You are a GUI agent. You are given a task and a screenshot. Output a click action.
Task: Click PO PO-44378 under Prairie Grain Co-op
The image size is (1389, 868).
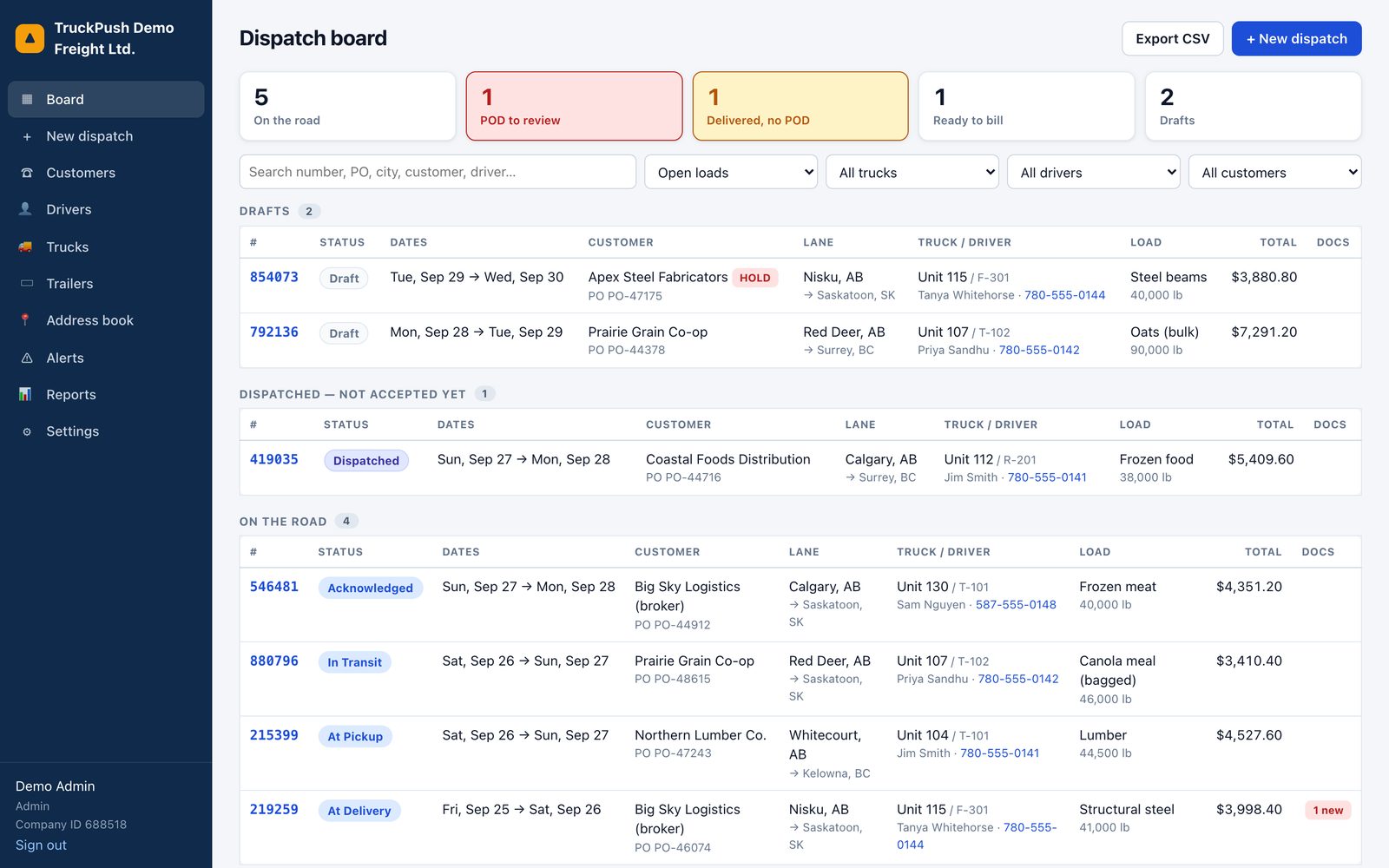(626, 350)
